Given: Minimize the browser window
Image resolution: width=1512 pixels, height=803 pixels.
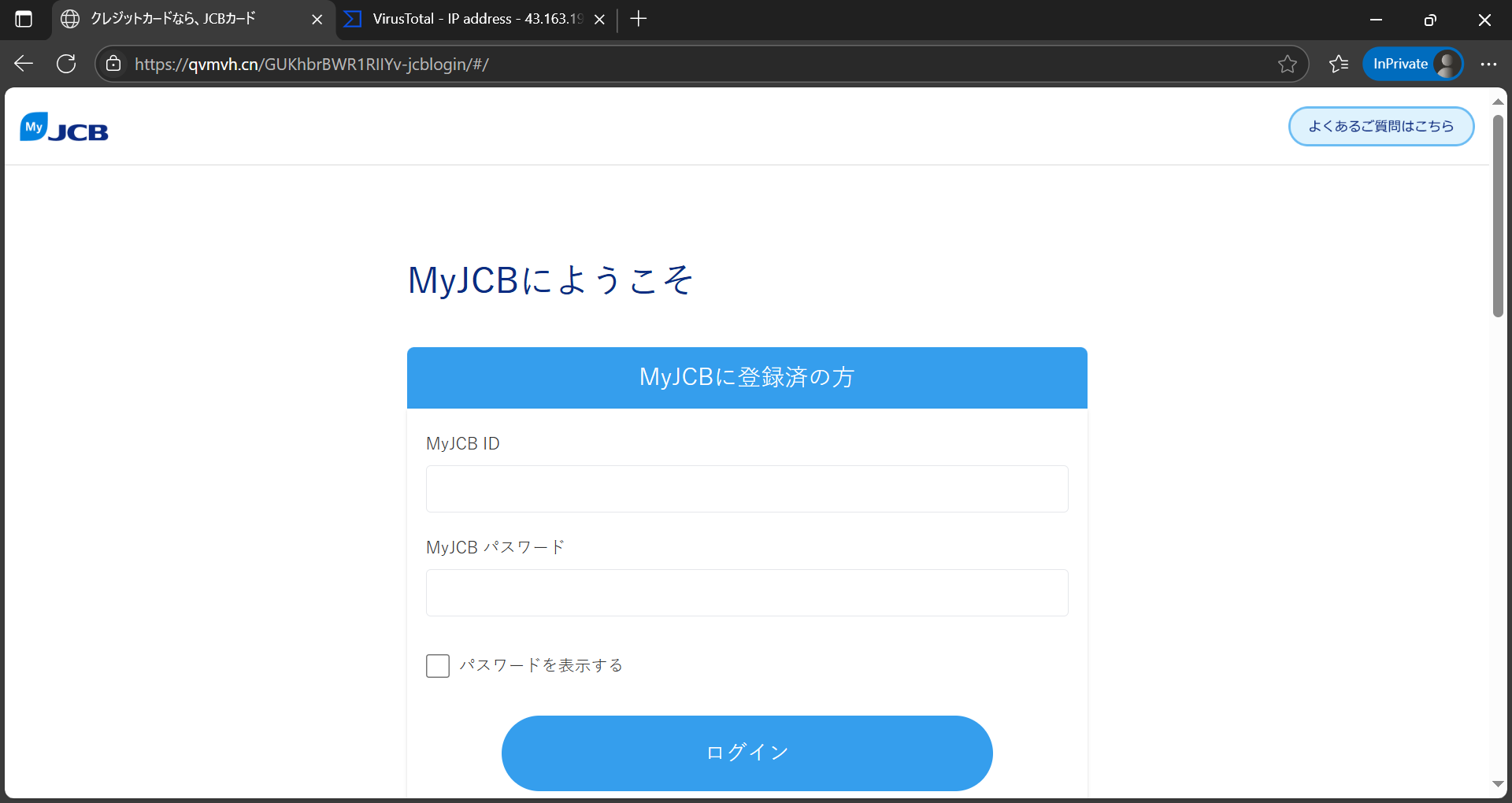Looking at the screenshot, I should (x=1376, y=20).
